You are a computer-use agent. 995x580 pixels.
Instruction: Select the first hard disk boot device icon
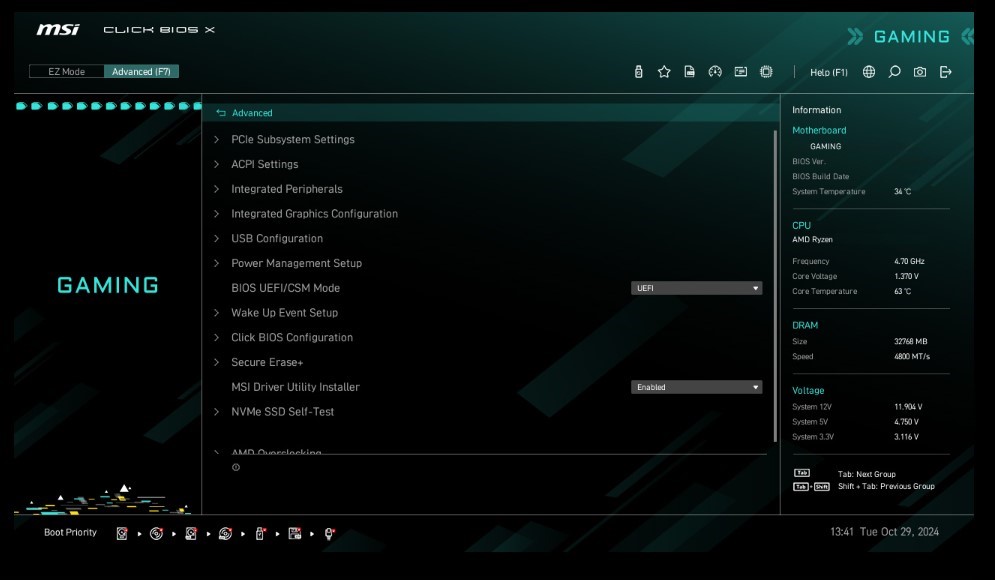[122, 534]
